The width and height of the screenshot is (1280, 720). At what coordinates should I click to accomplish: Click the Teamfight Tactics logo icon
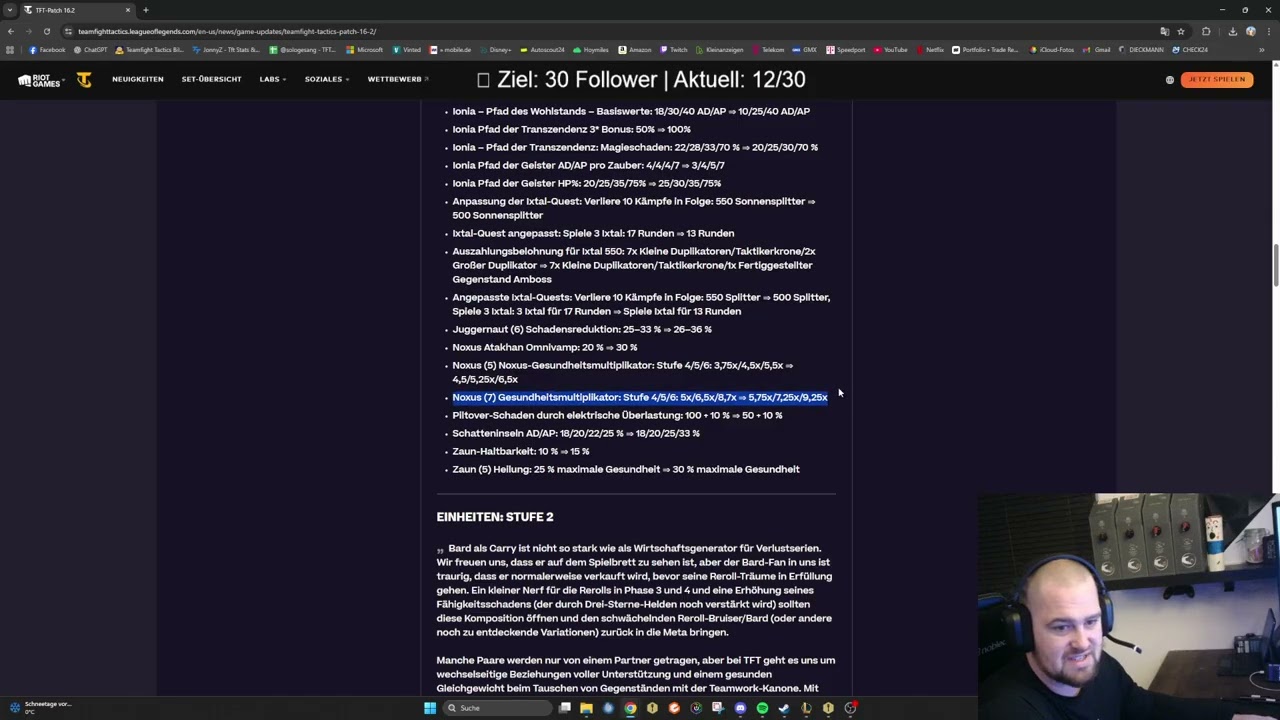tap(84, 80)
